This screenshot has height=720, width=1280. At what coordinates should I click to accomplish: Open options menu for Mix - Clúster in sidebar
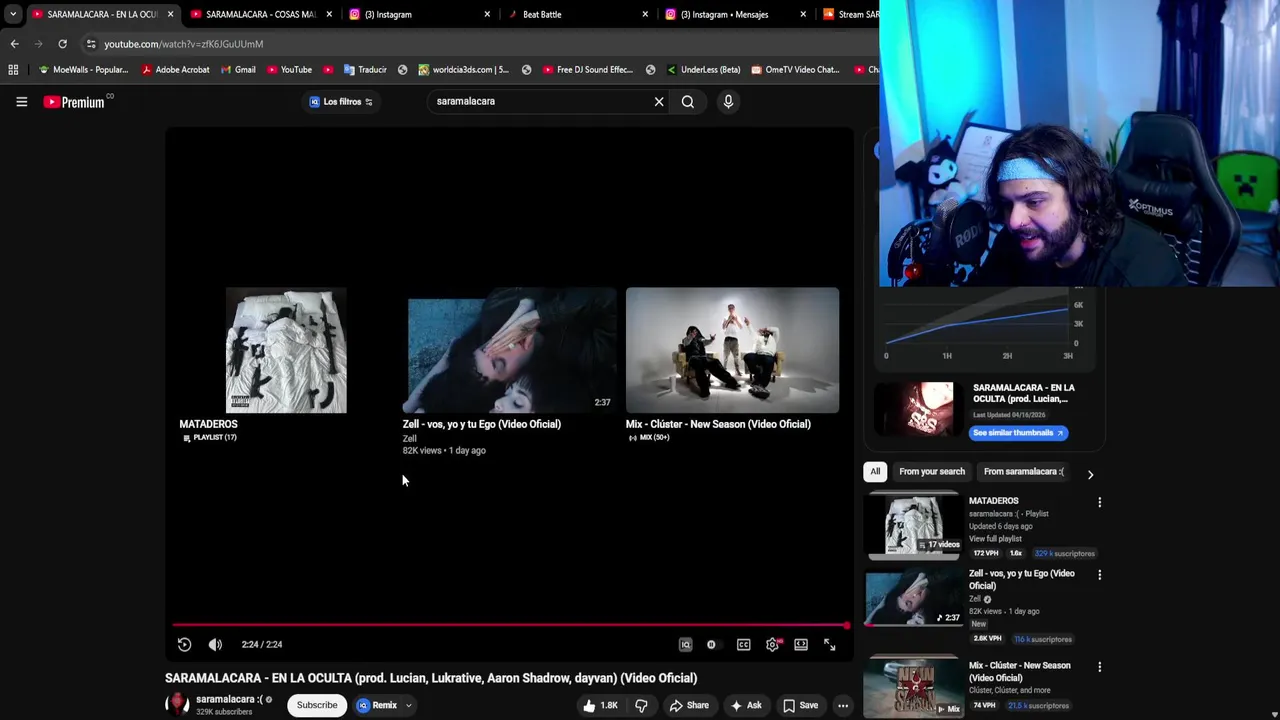click(1099, 667)
